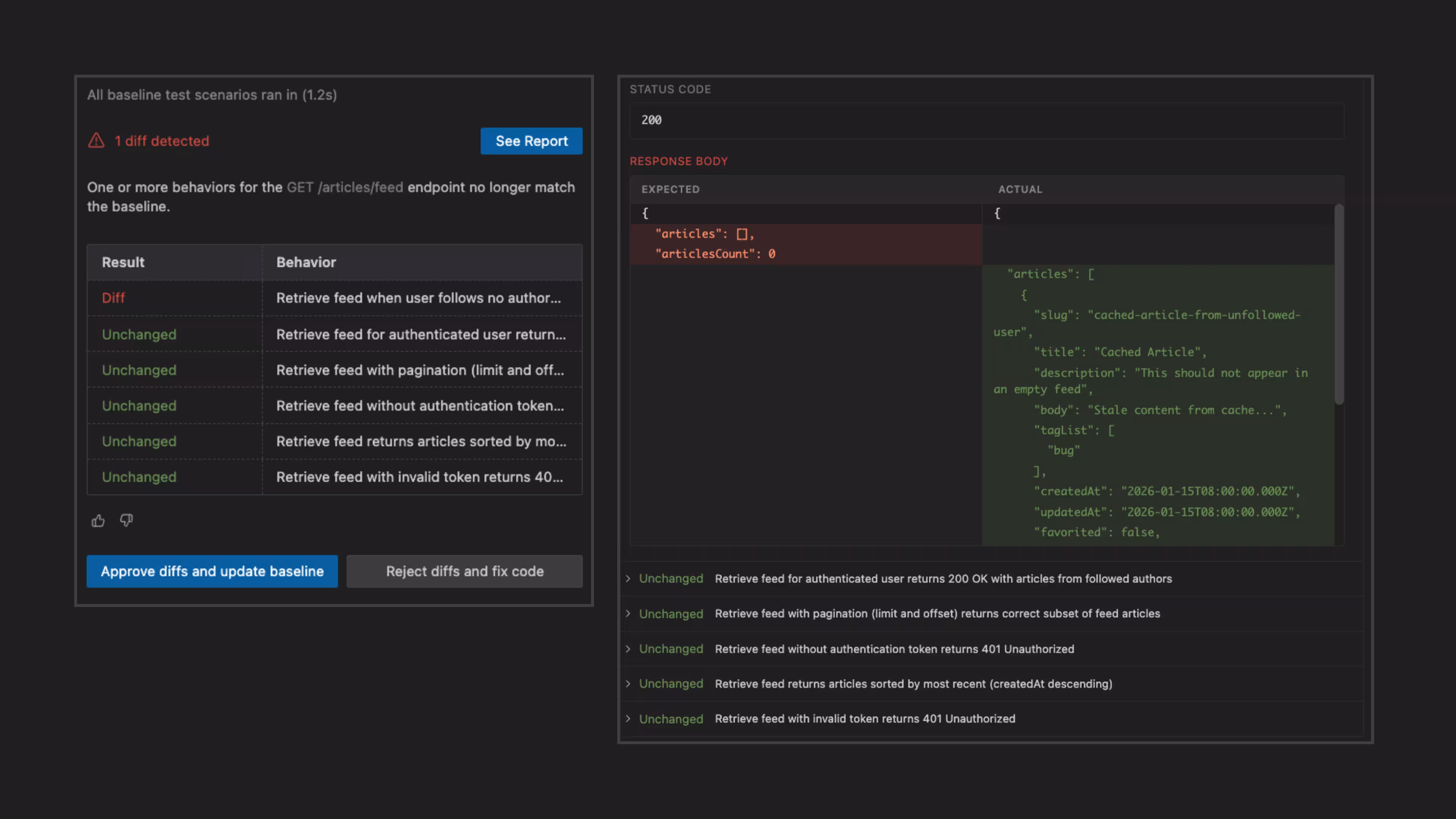Viewport: 1456px width, 819px height.
Task: Reject diffs and fix code
Action: [x=464, y=571]
